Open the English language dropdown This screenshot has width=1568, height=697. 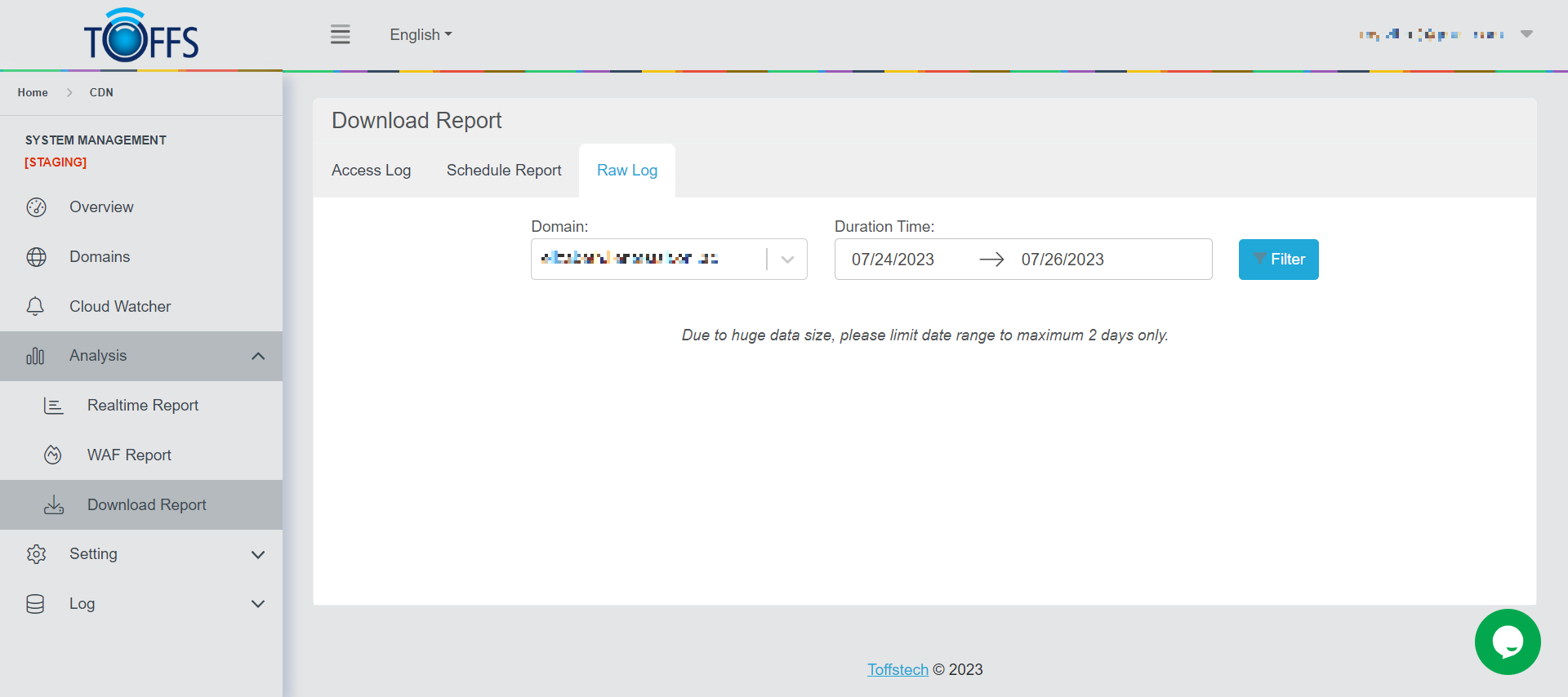click(x=421, y=35)
